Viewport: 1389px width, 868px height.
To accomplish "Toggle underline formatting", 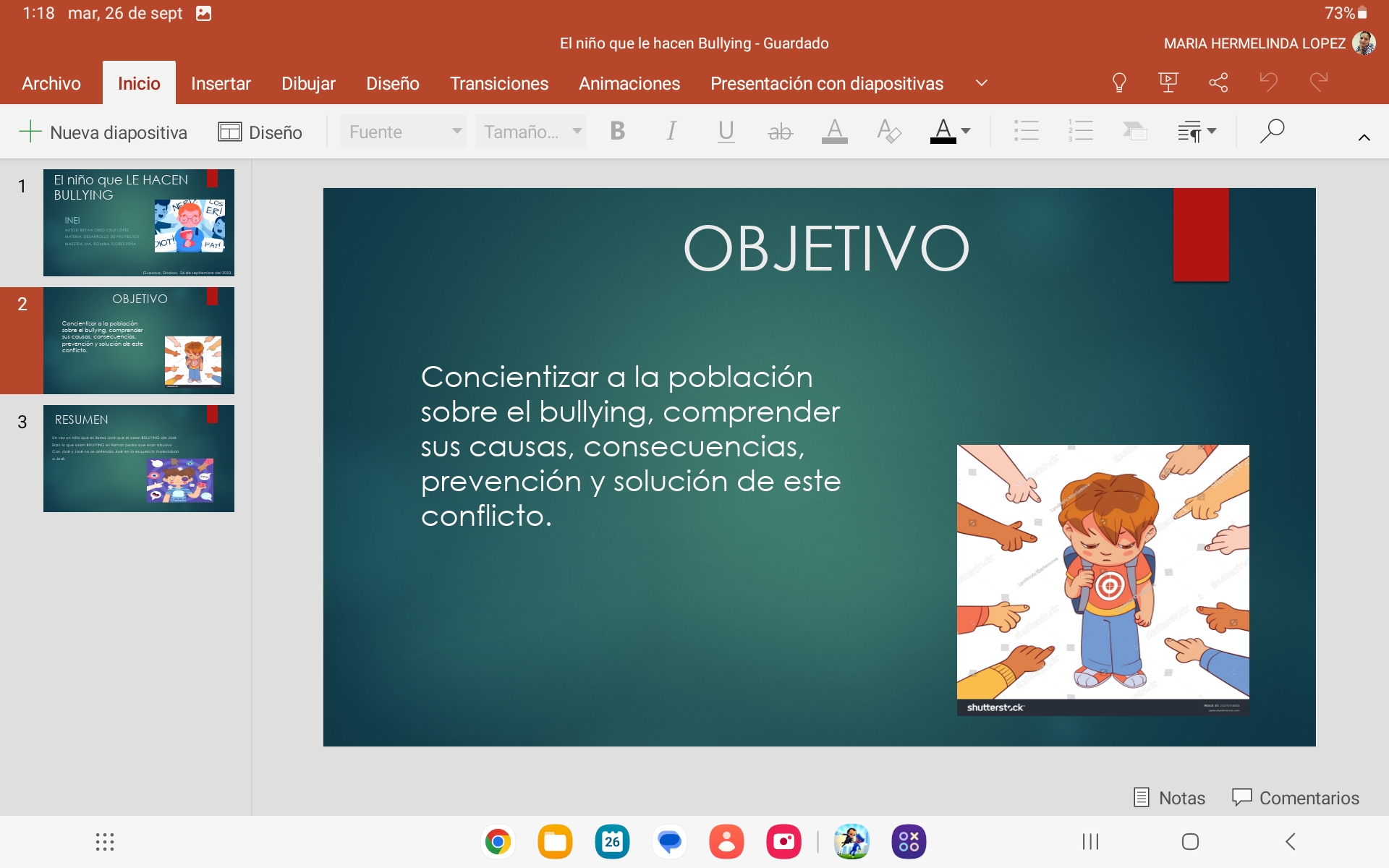I will click(x=726, y=131).
